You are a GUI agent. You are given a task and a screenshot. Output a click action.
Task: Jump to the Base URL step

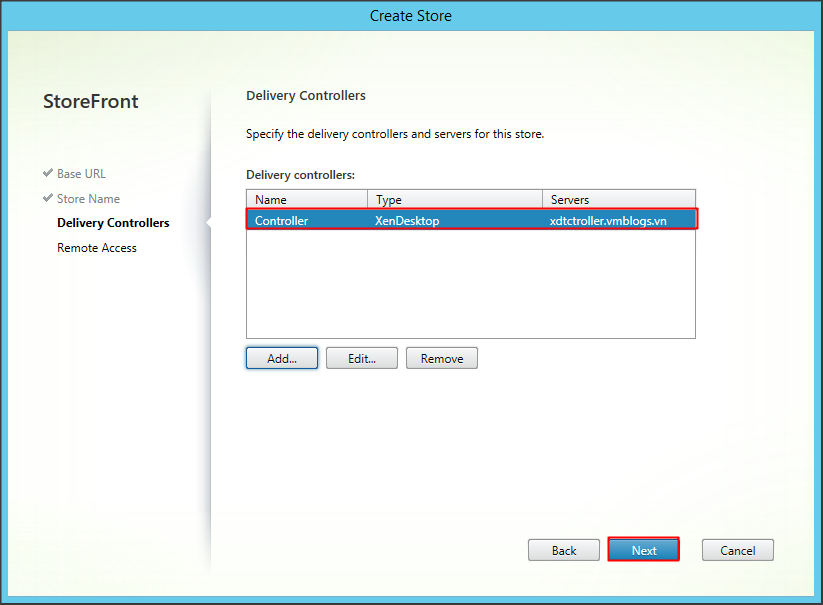[81, 174]
